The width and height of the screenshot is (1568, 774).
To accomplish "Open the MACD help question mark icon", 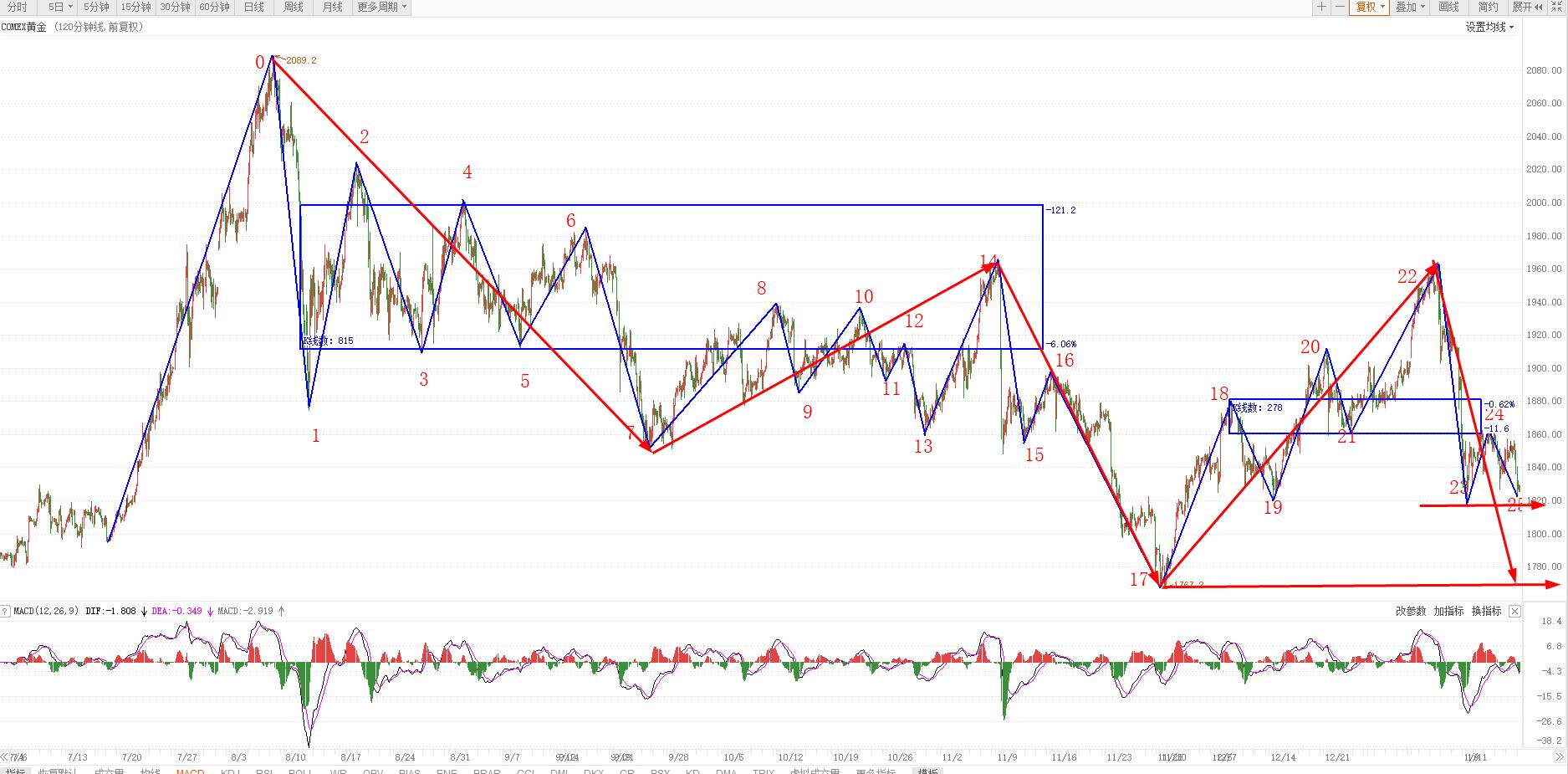I will tap(6, 611).
